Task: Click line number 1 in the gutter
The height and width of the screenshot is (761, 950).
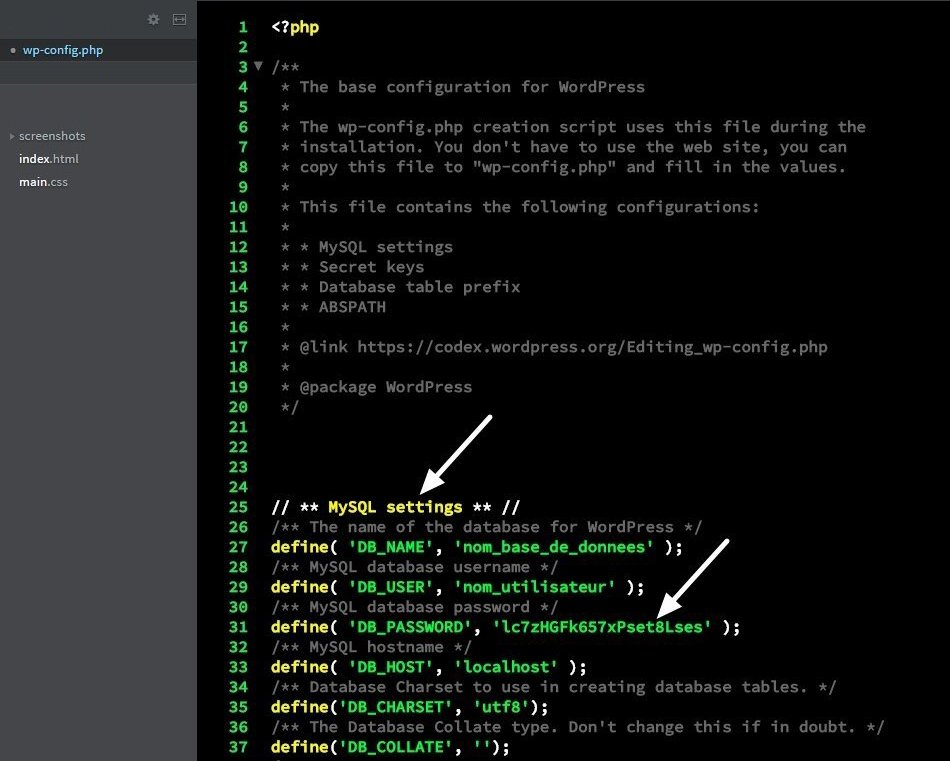Action: coord(242,27)
